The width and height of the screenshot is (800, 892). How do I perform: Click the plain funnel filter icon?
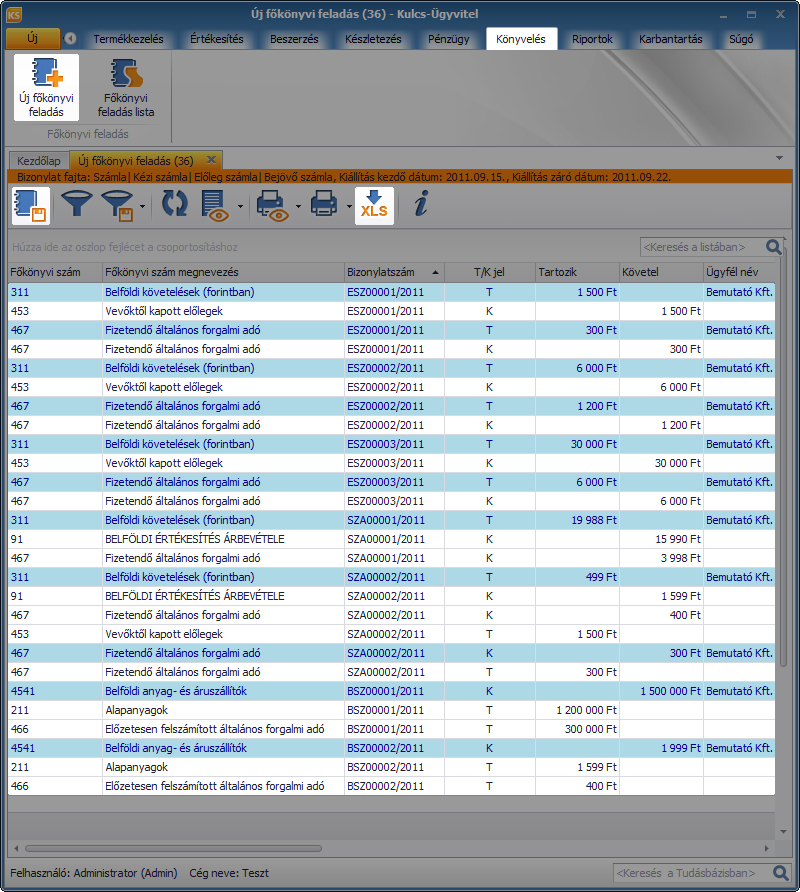pos(76,204)
